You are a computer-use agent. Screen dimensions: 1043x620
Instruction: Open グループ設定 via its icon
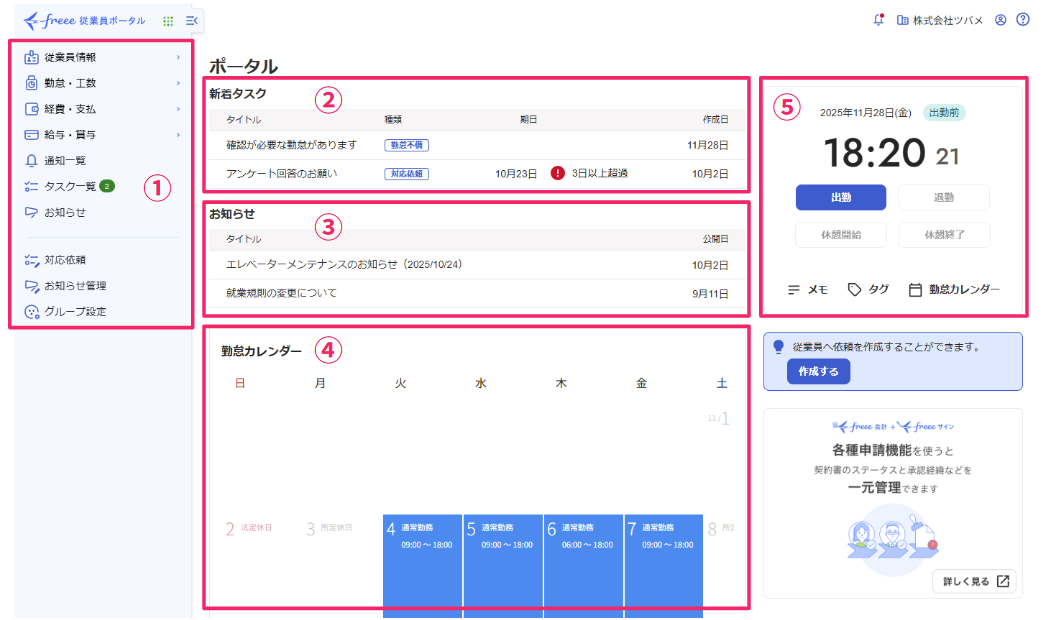point(31,312)
